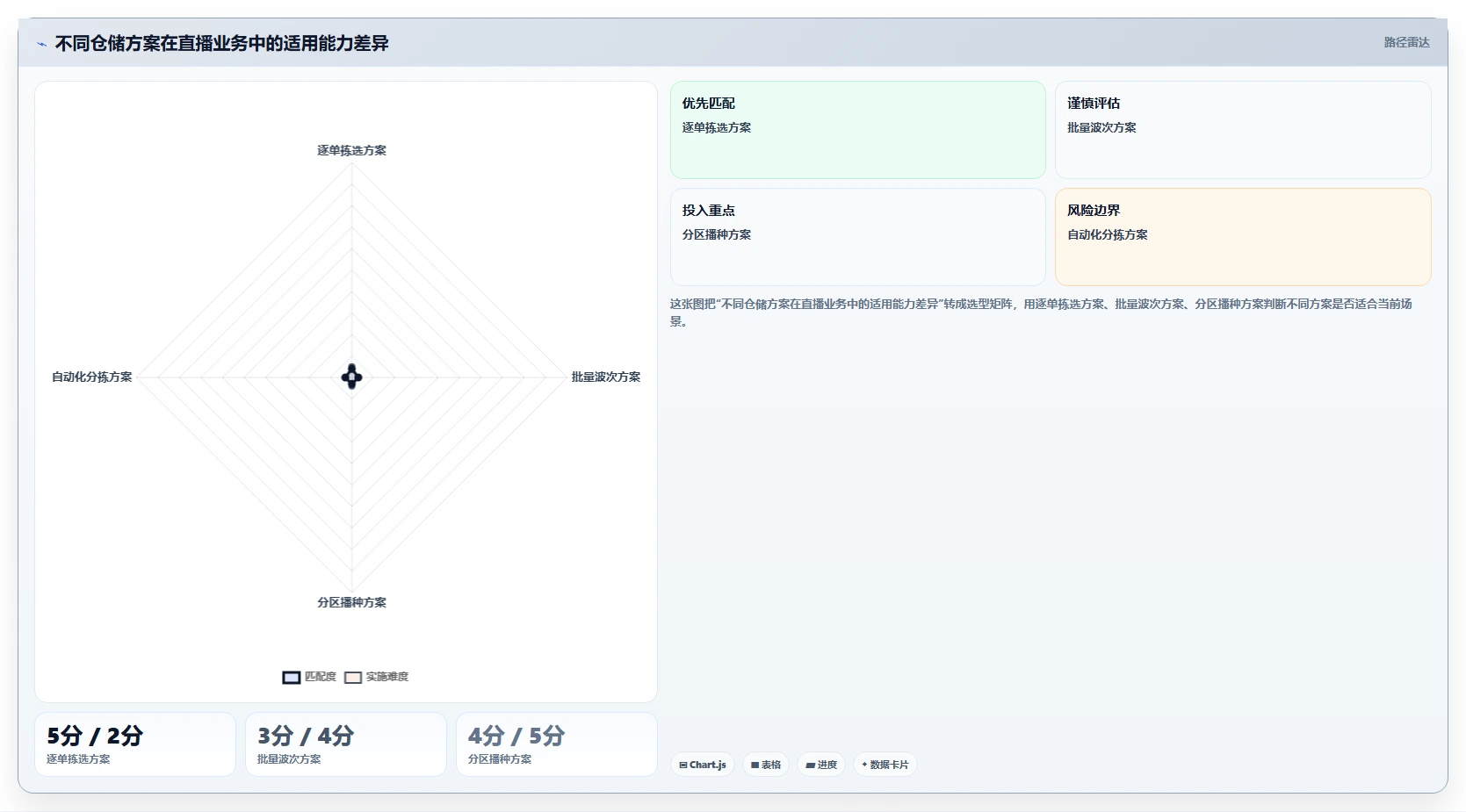The image size is (1466, 812).
Task: Open the 风险边界 card
Action: pyautogui.click(x=1243, y=237)
